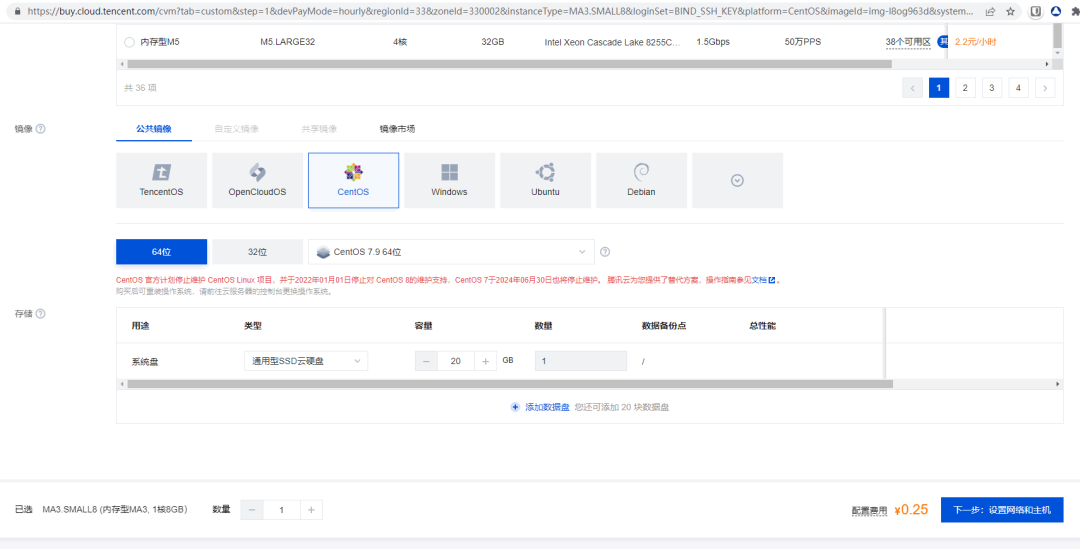Select 32位 architecture option

coord(258,252)
